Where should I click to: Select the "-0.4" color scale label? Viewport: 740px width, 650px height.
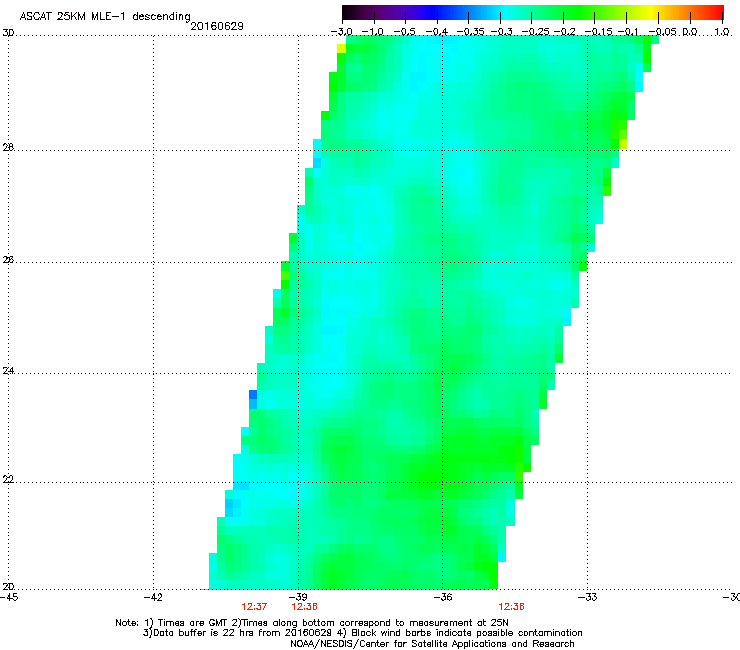437,32
